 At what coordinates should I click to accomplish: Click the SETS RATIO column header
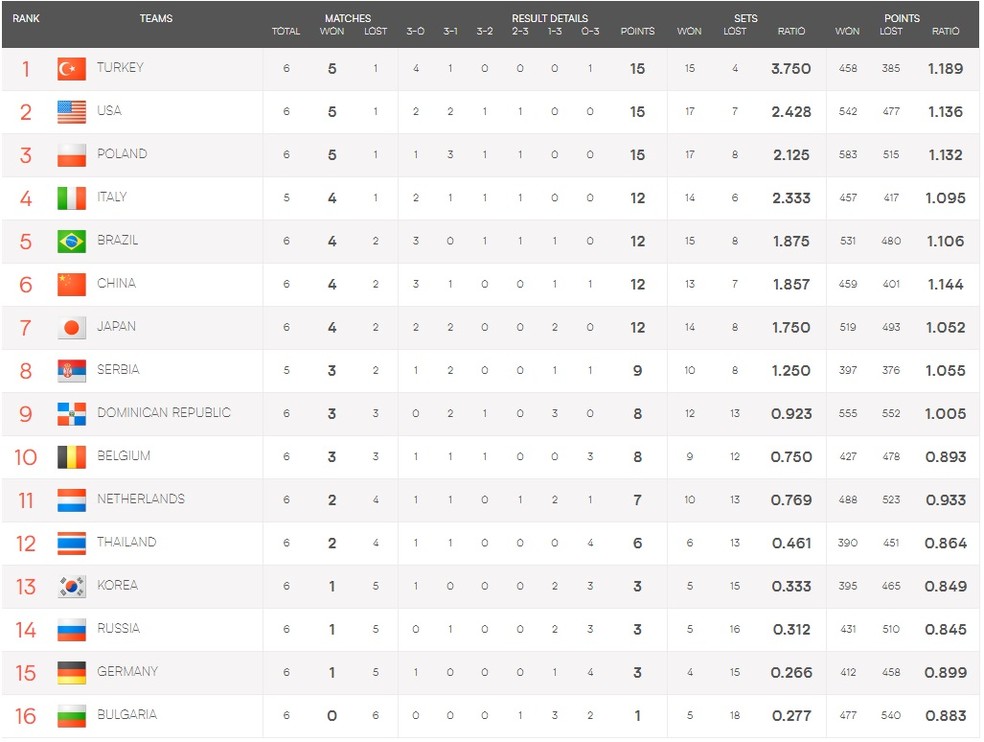(x=791, y=31)
